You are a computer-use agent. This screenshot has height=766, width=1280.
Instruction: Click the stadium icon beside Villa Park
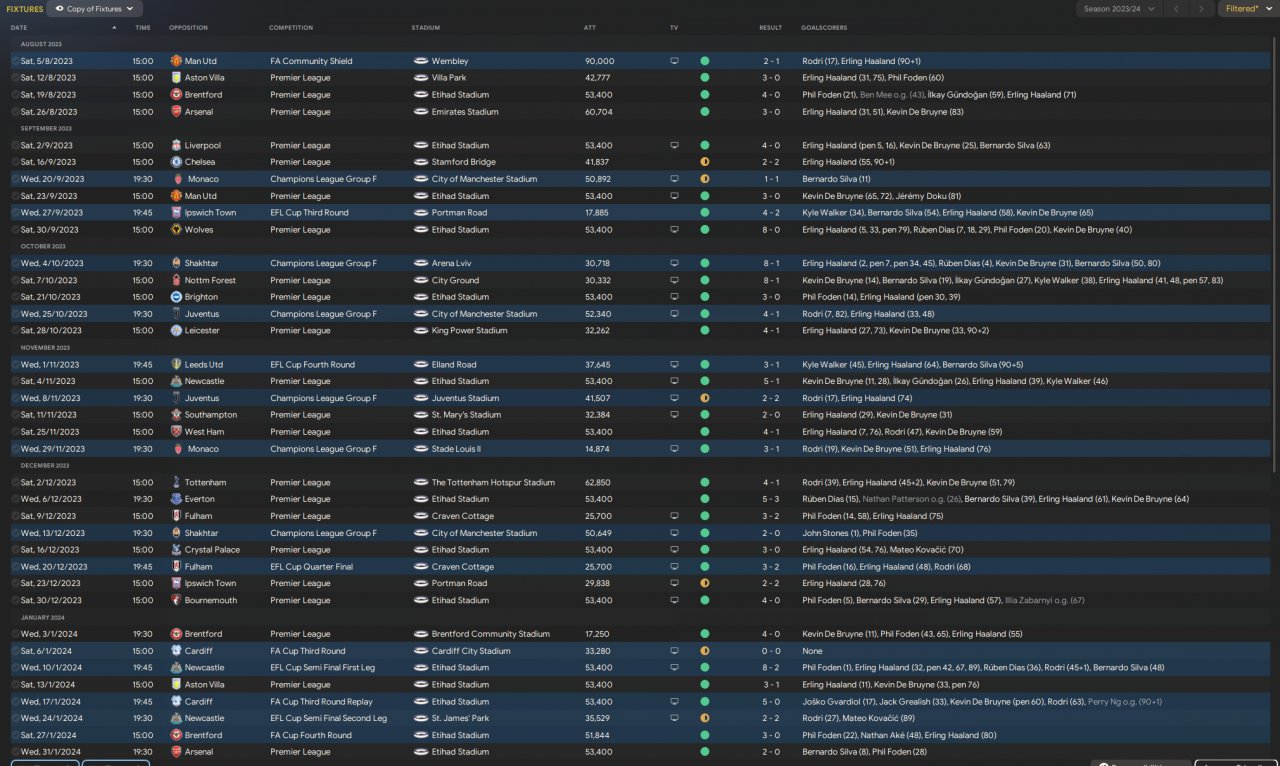pos(420,78)
